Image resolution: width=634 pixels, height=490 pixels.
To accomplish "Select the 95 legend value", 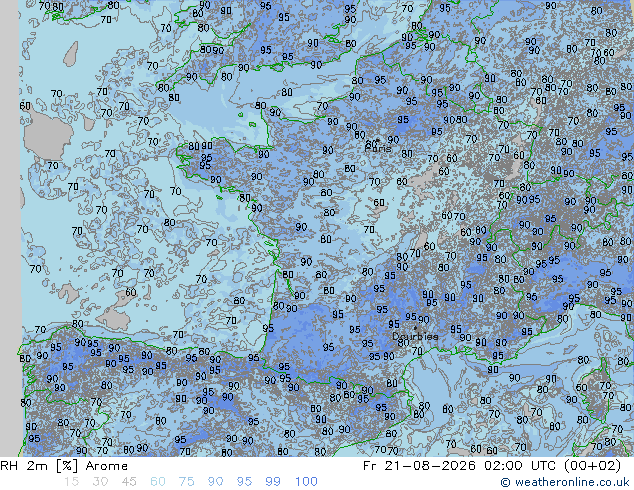I will tap(244, 482).
